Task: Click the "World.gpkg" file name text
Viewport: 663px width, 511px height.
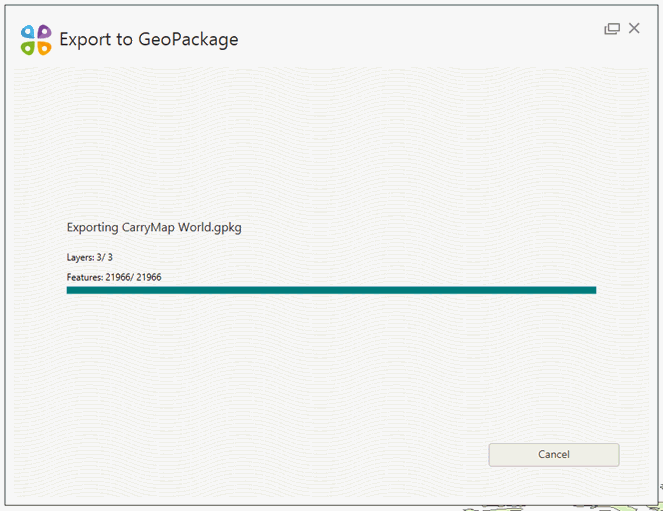Action: pos(210,227)
